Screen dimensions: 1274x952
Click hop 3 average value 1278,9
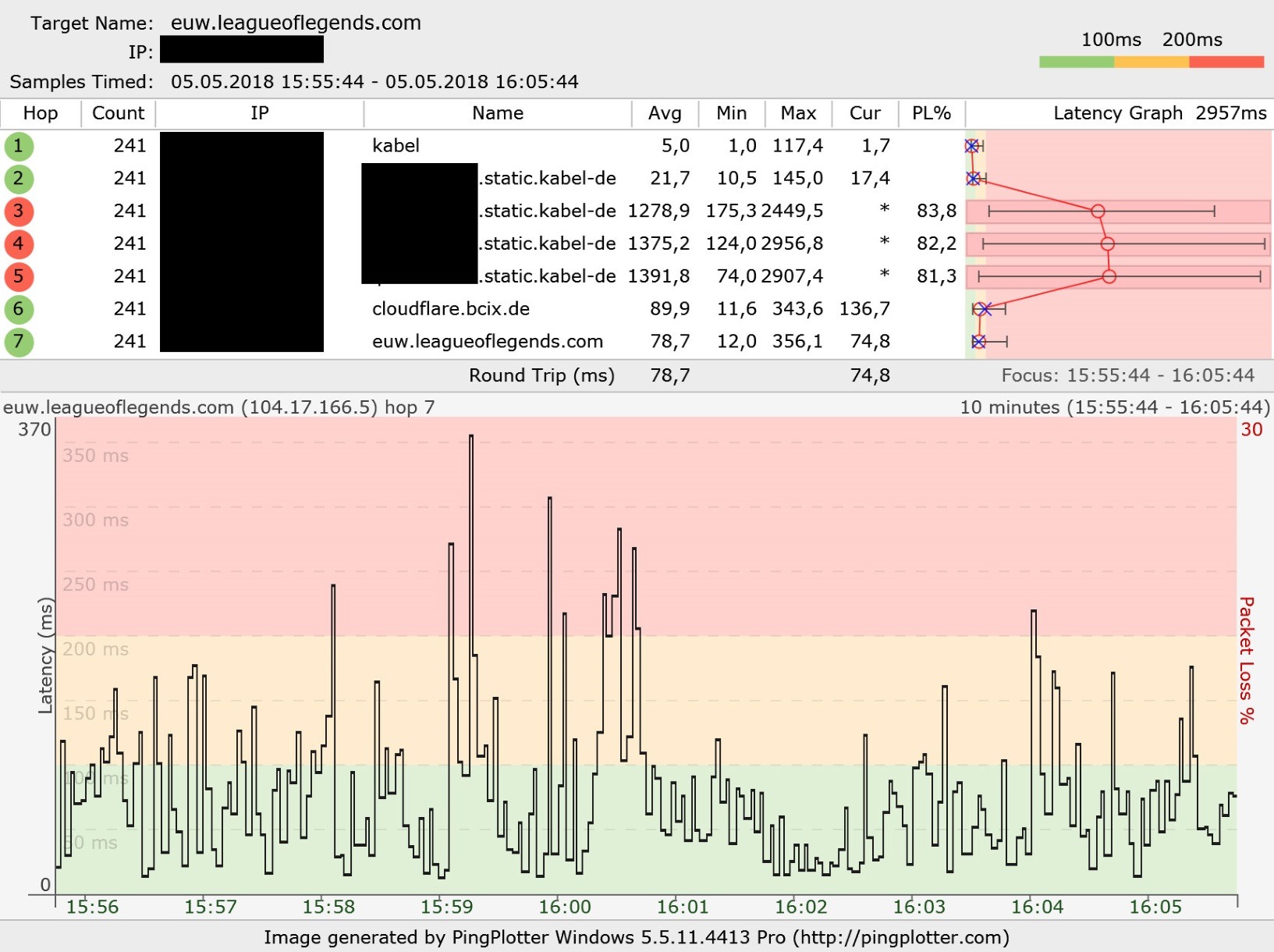click(658, 211)
